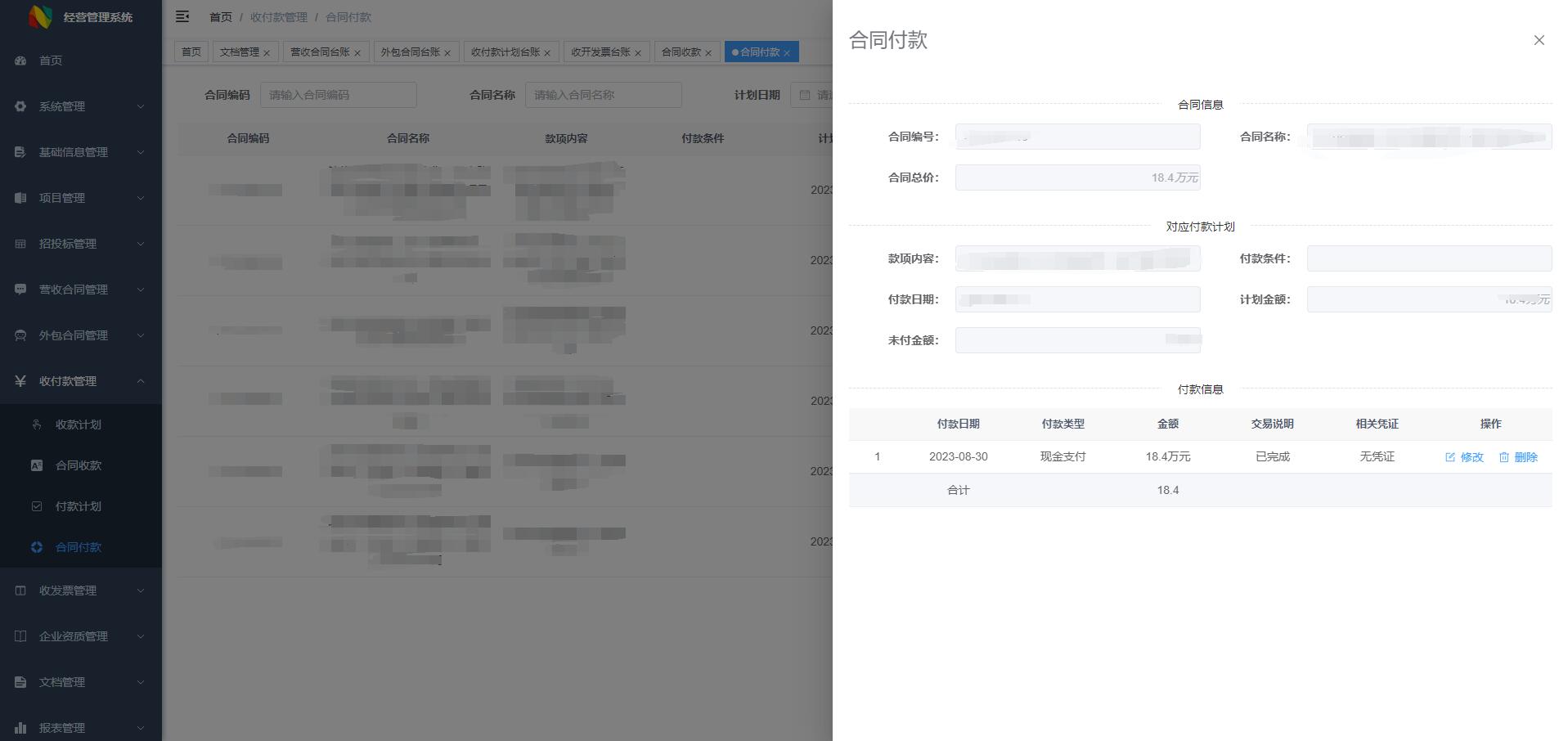
Task: Close the 合同收款 tab with its X
Action: click(708, 53)
